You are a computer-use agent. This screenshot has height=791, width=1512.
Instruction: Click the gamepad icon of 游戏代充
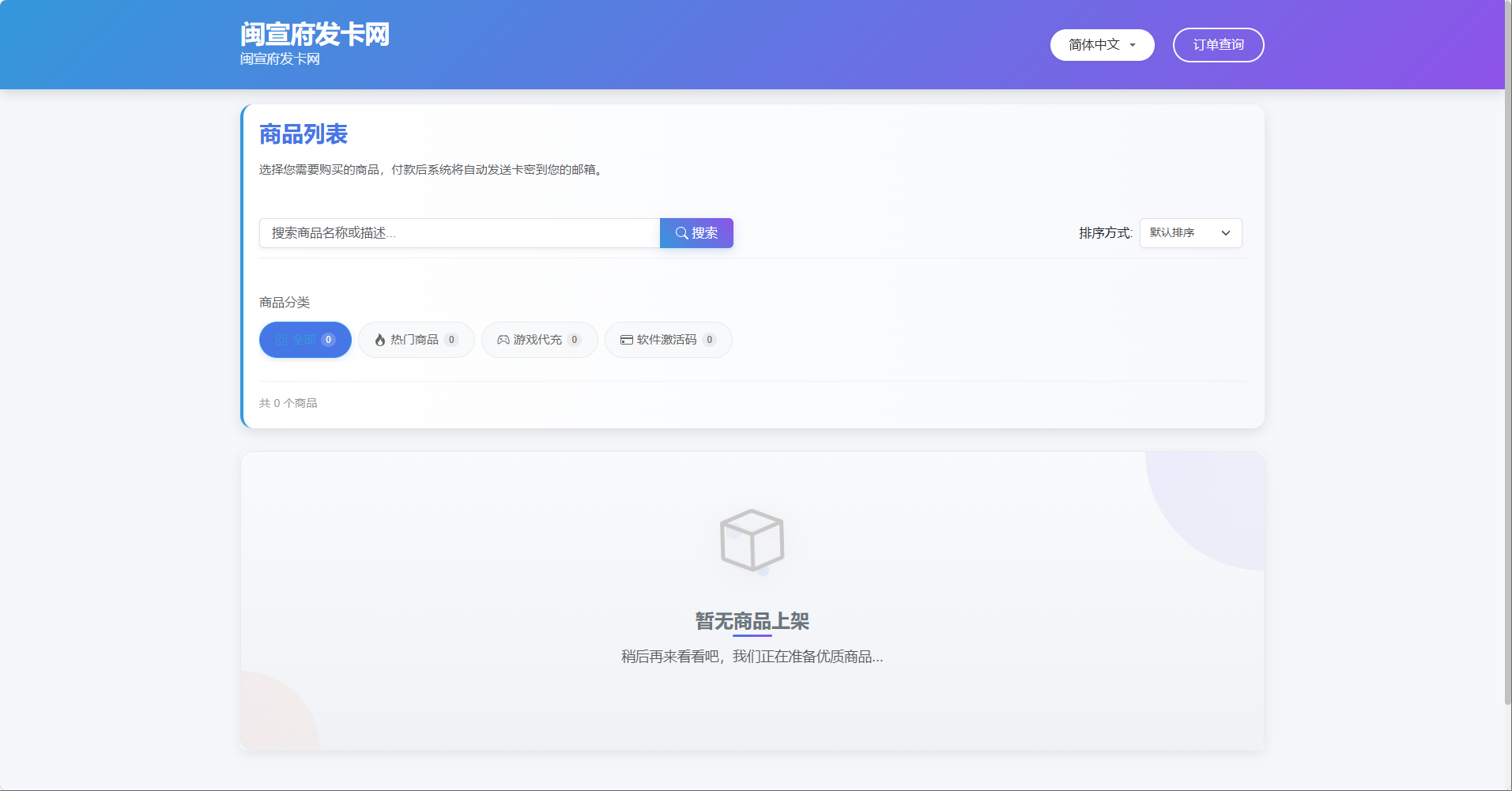coord(503,340)
